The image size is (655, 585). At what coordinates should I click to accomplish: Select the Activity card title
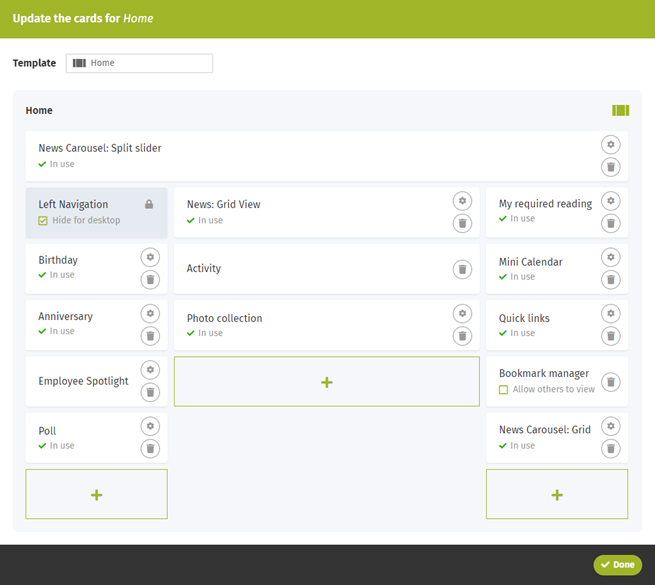coord(204,269)
